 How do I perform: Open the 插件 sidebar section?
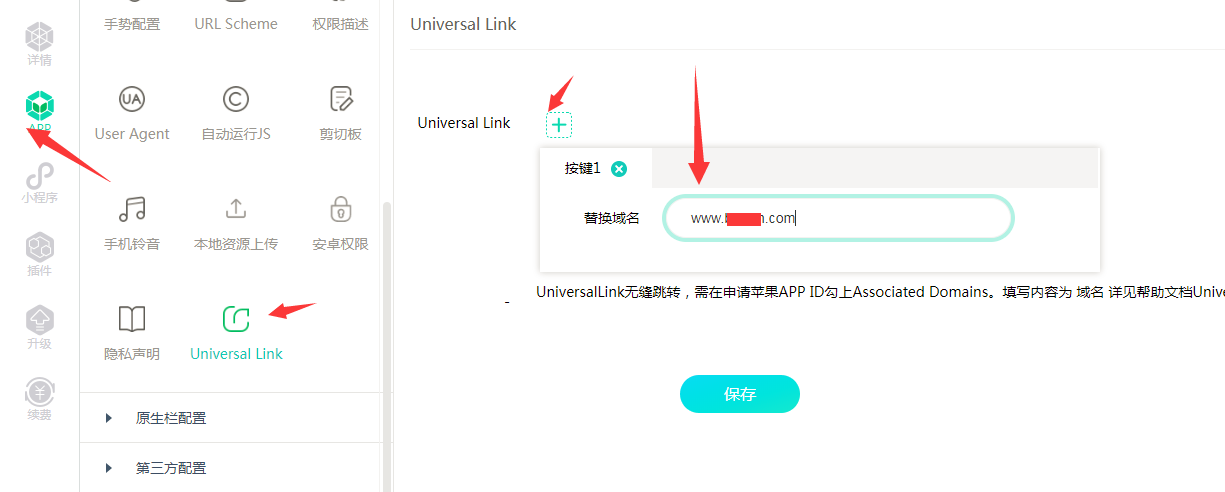point(40,256)
